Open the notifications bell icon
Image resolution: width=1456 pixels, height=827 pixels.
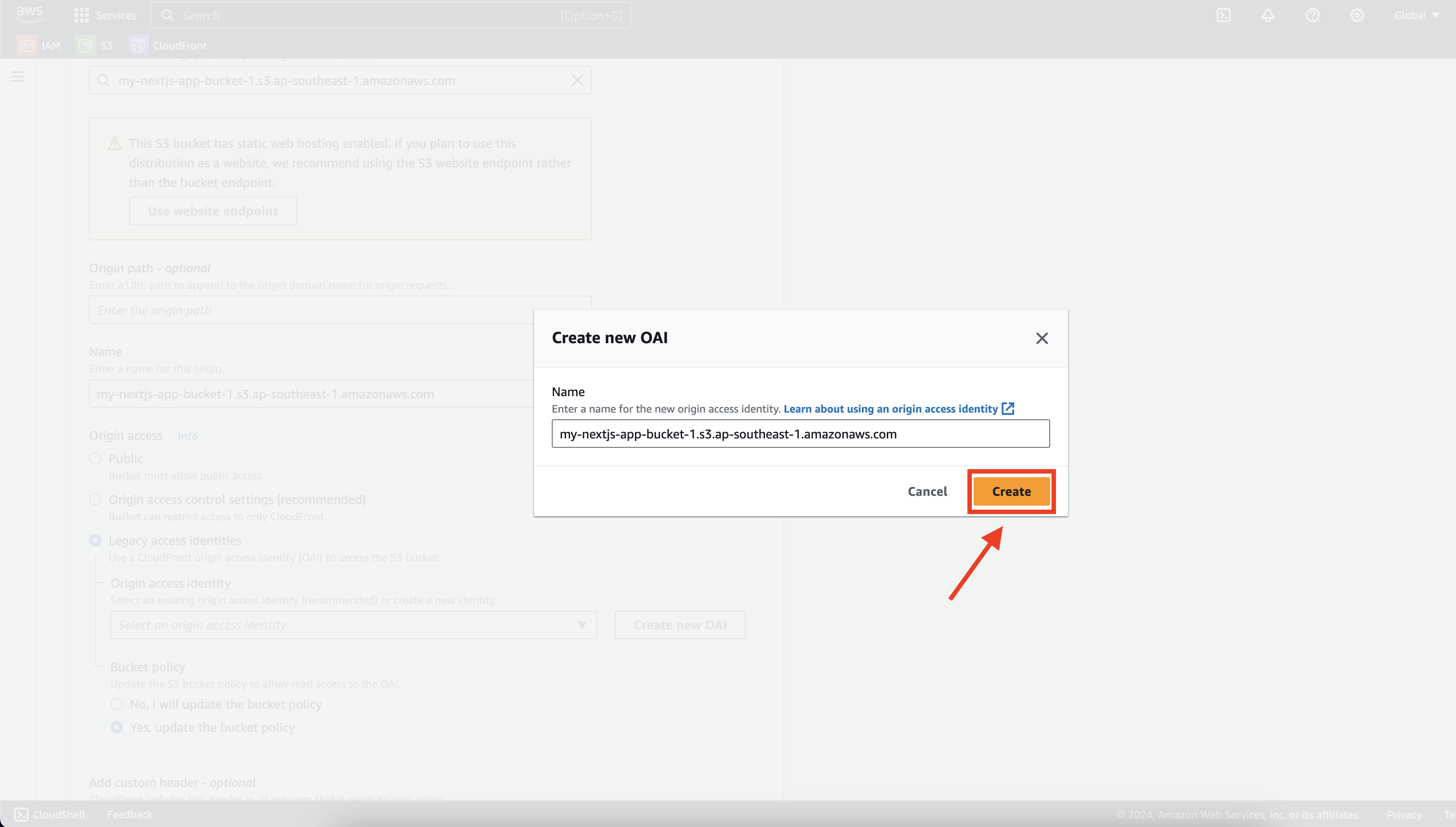pyautogui.click(x=1268, y=15)
